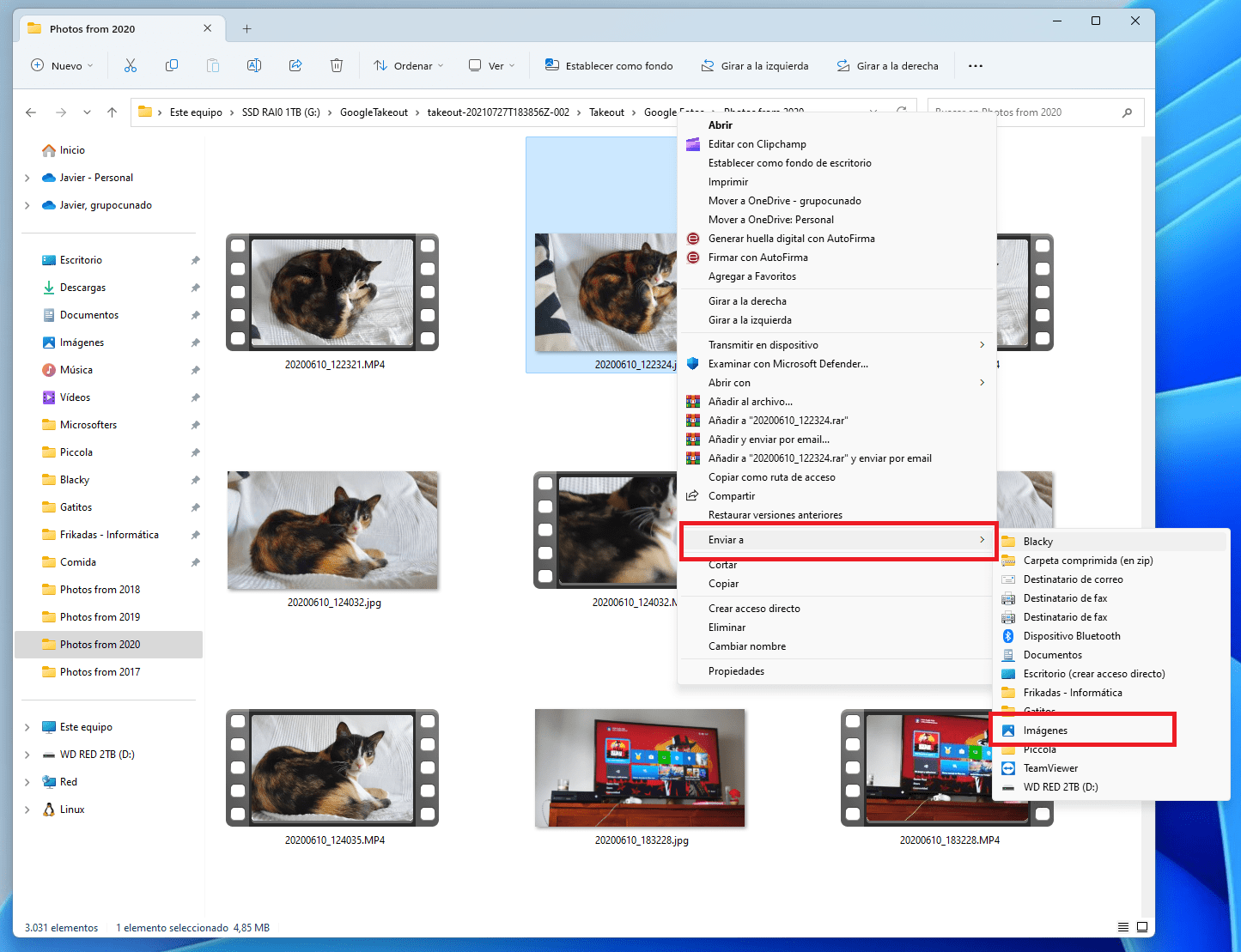Choose Añadir al archivo WinRAR entry
This screenshot has height=952, width=1241.
pos(750,402)
